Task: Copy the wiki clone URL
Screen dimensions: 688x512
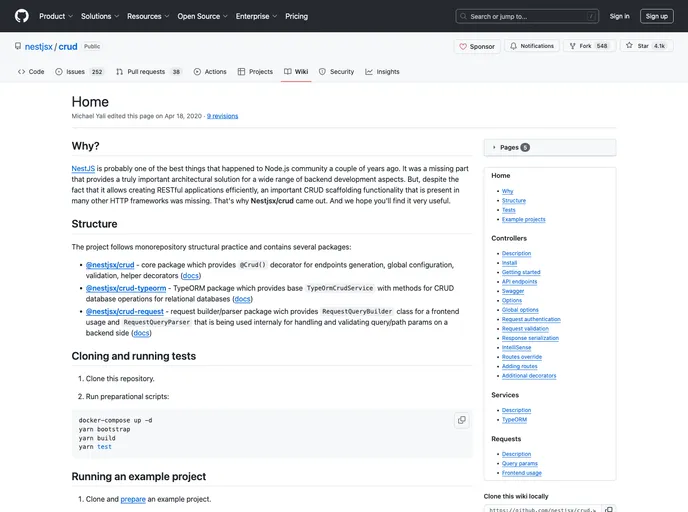Action: 609,509
